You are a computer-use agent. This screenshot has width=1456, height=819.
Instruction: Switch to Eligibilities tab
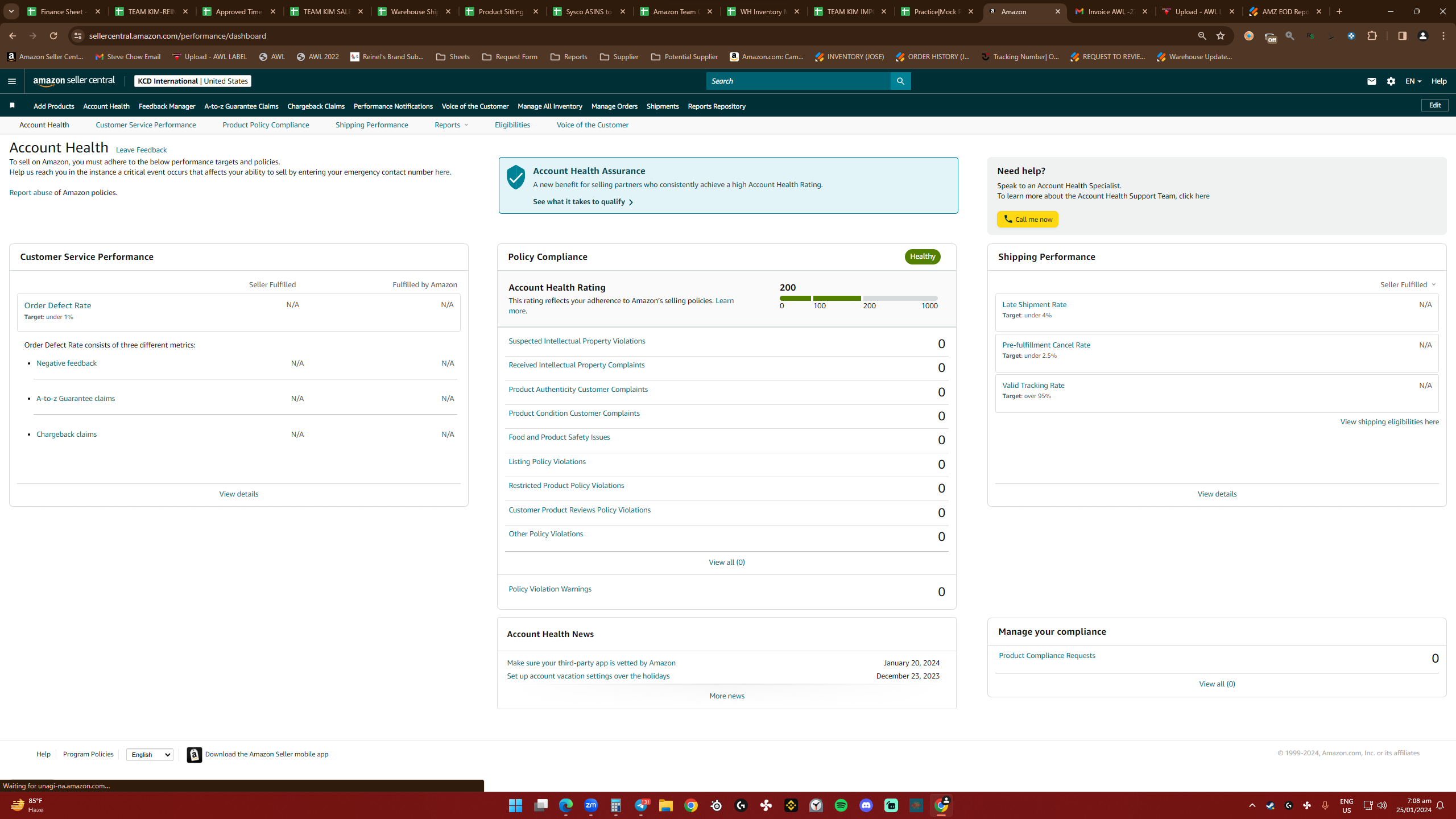pos(512,125)
